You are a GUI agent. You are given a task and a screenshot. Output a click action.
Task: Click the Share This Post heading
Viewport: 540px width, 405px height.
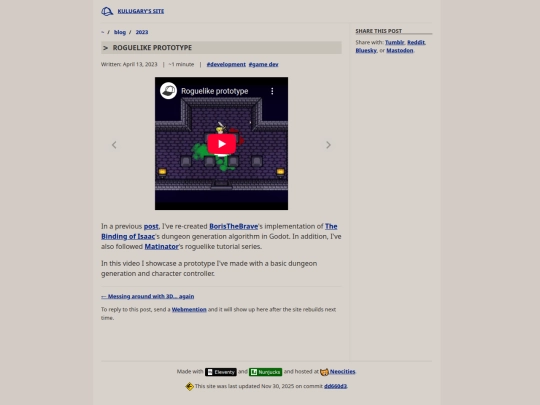[378, 31]
